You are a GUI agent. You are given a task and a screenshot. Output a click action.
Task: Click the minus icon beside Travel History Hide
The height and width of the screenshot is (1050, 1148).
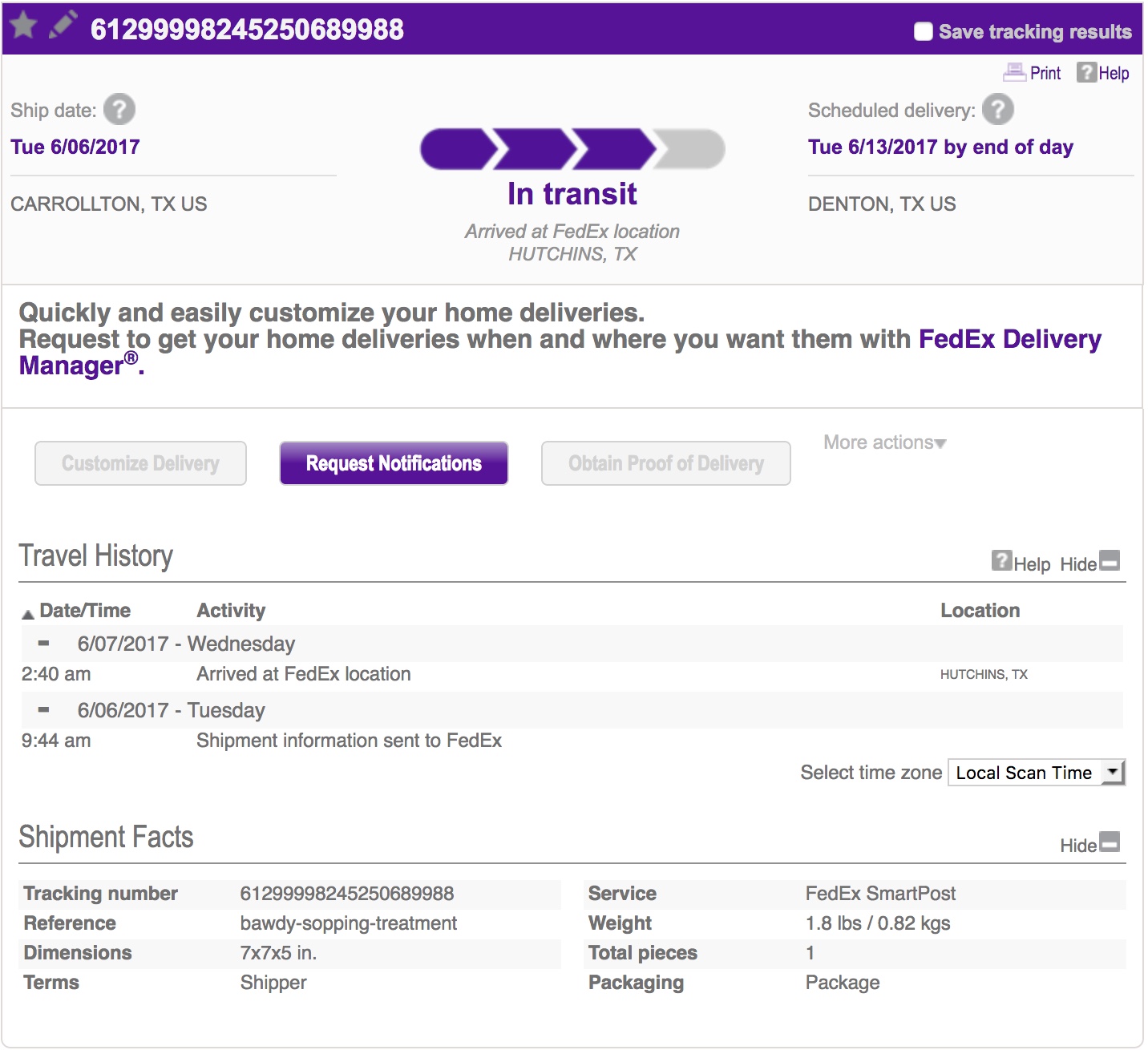pos(1110,560)
